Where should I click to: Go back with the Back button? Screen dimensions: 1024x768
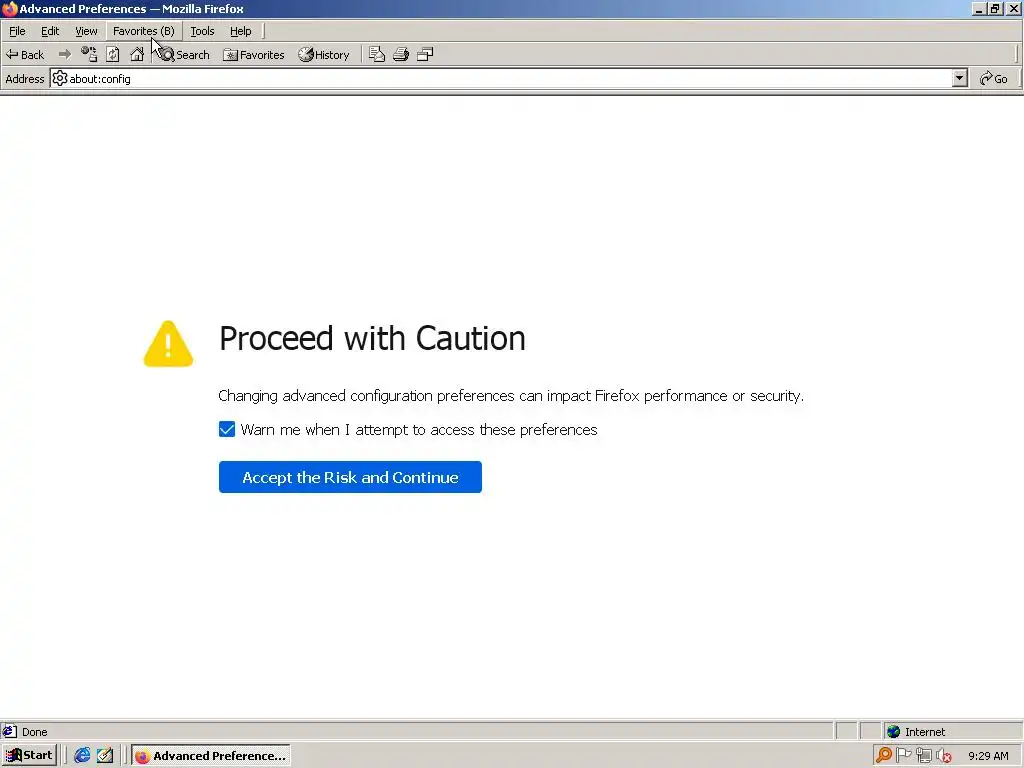click(25, 55)
